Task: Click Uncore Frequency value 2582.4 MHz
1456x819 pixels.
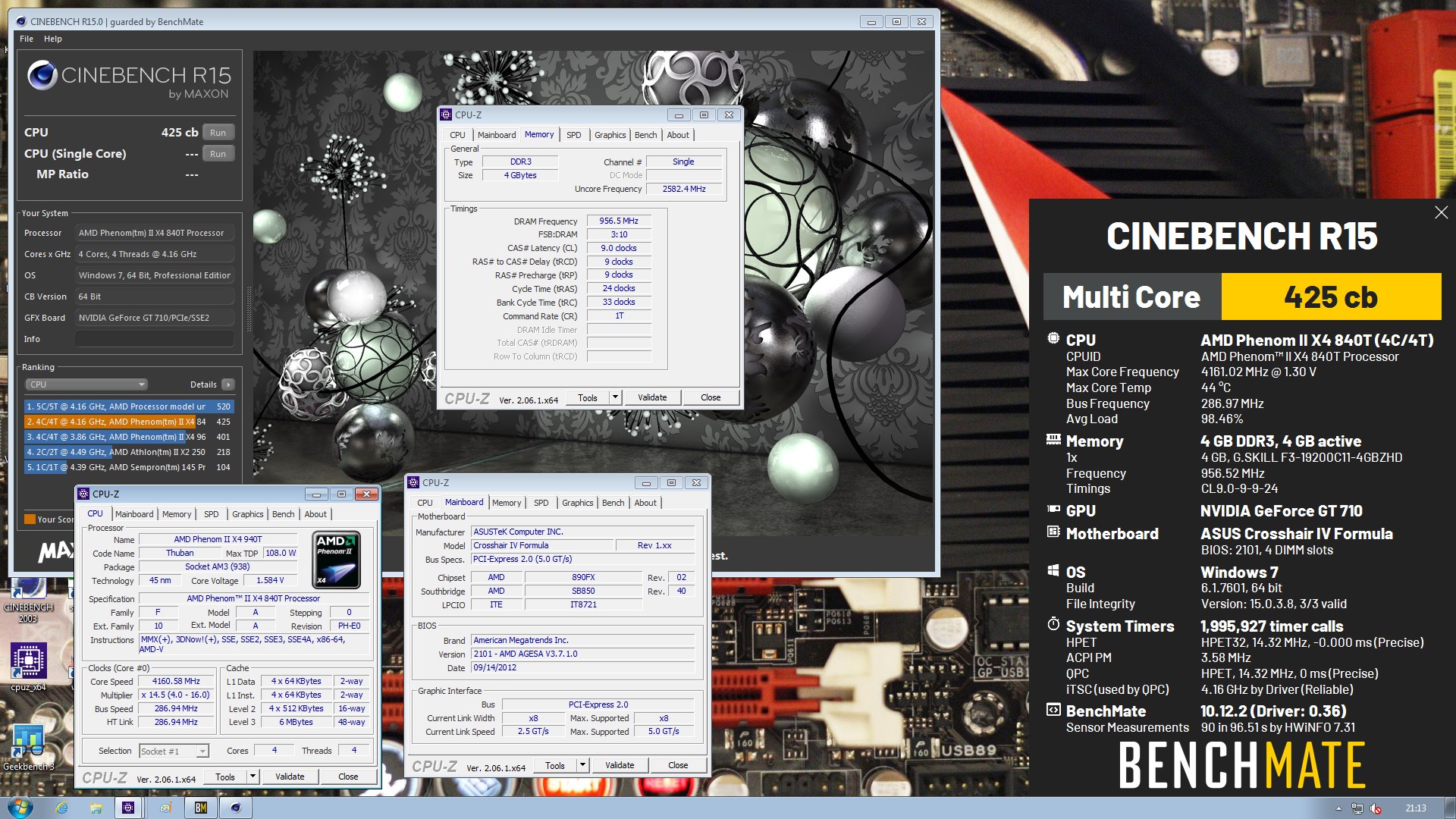Action: (684, 189)
